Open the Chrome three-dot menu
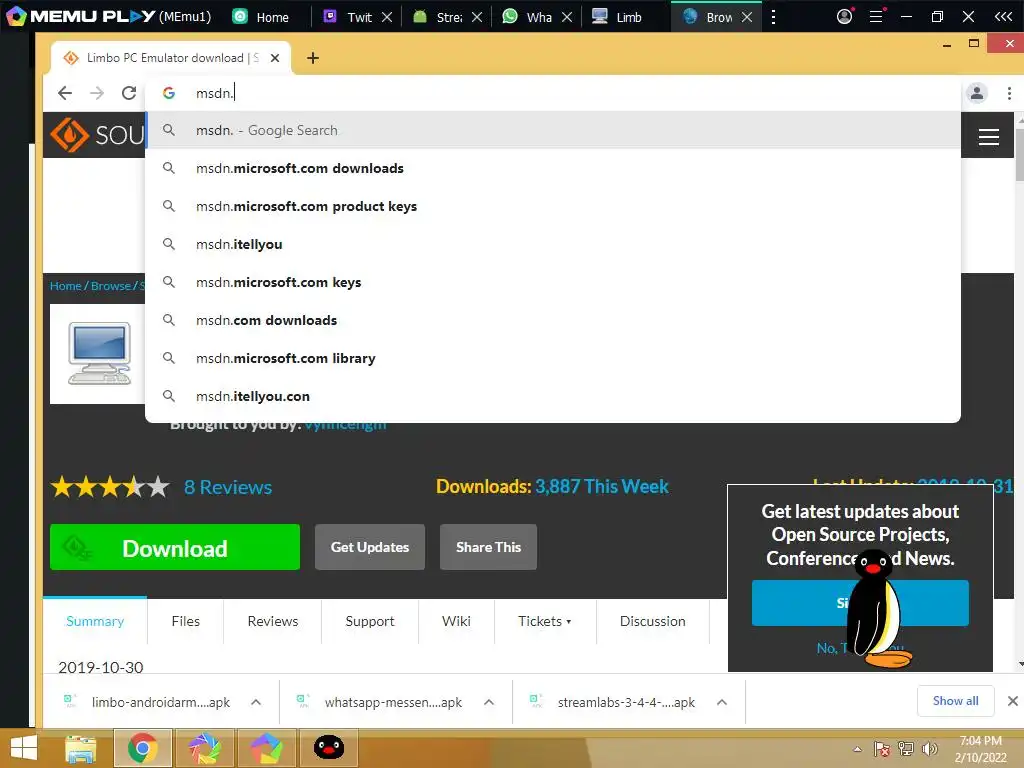 click(1009, 93)
